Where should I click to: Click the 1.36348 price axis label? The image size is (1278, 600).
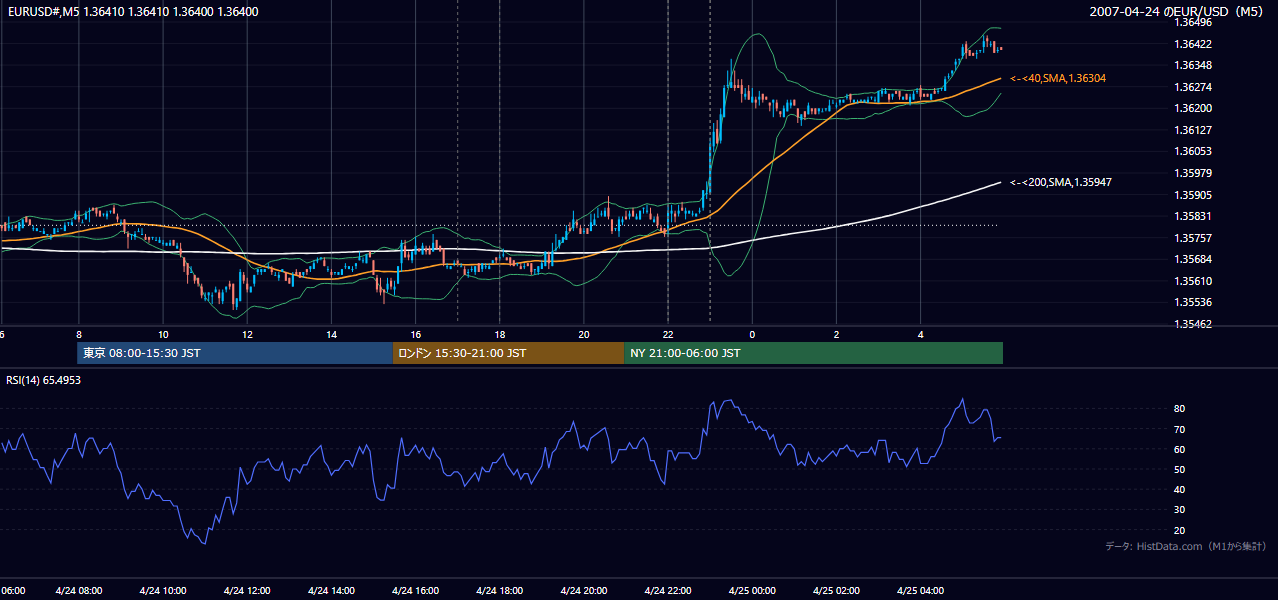click(x=1193, y=65)
